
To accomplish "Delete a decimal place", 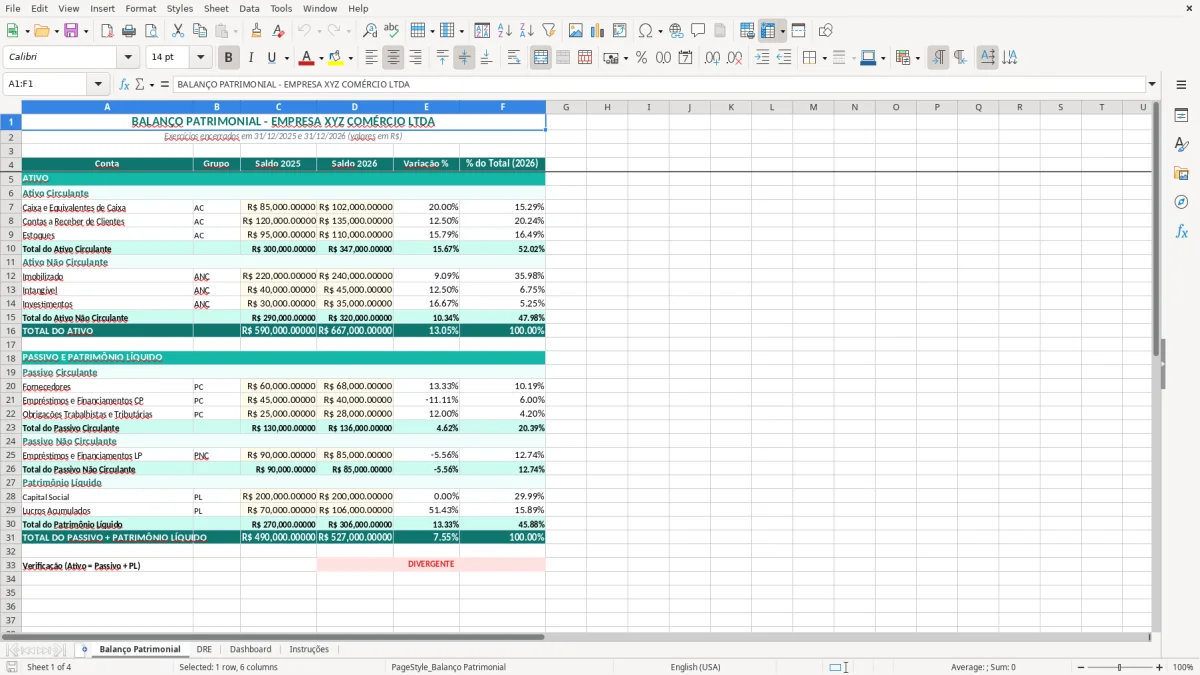I will click(x=735, y=58).
